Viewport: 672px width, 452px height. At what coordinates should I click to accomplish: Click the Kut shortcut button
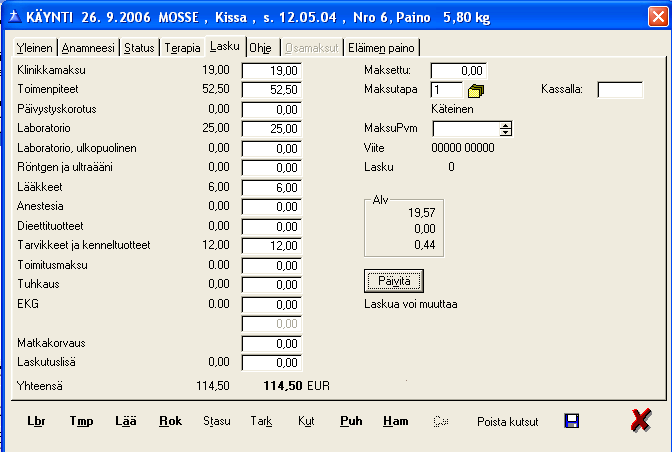click(x=306, y=421)
